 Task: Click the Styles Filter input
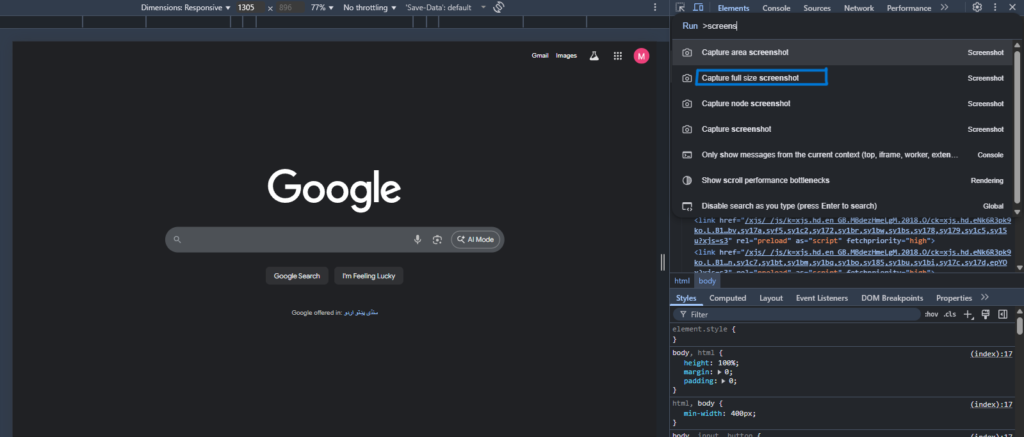point(799,315)
